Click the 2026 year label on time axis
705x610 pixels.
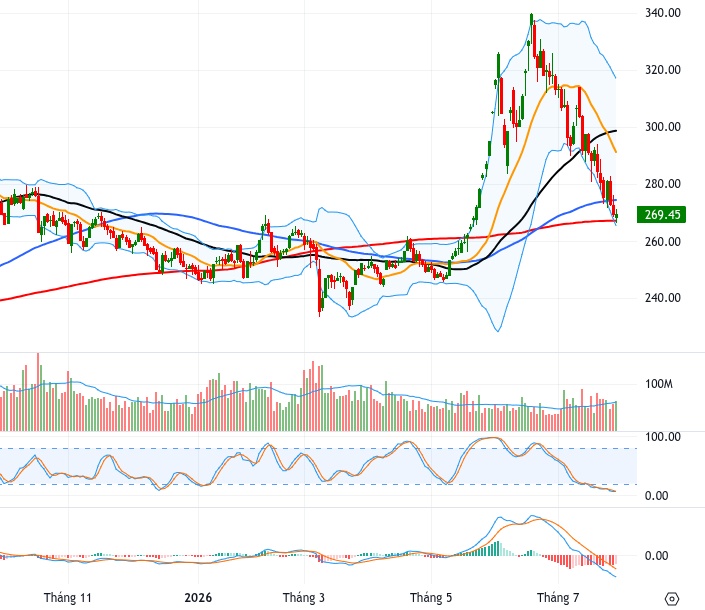pyautogui.click(x=198, y=598)
